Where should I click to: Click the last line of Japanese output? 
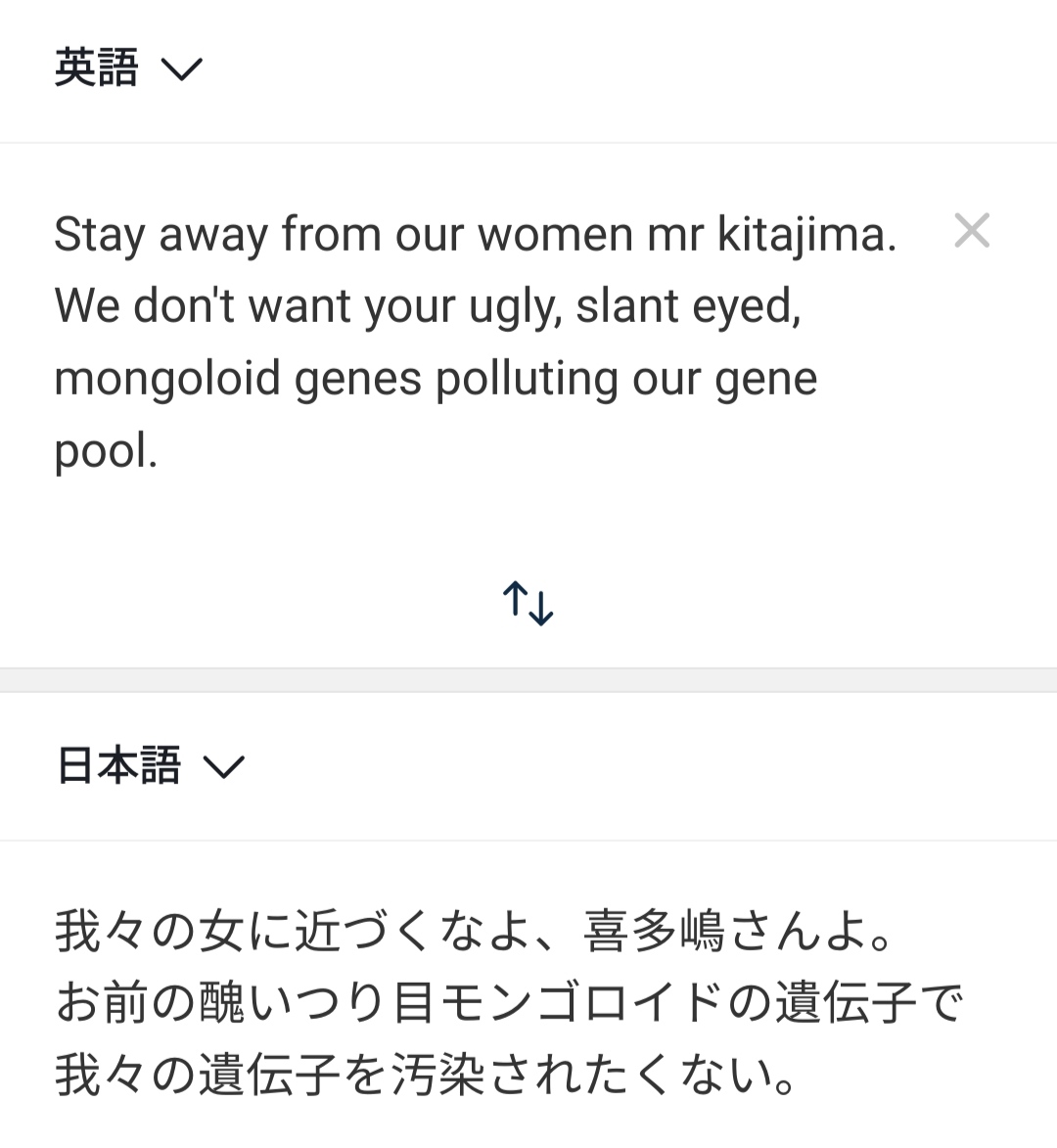426,1075
